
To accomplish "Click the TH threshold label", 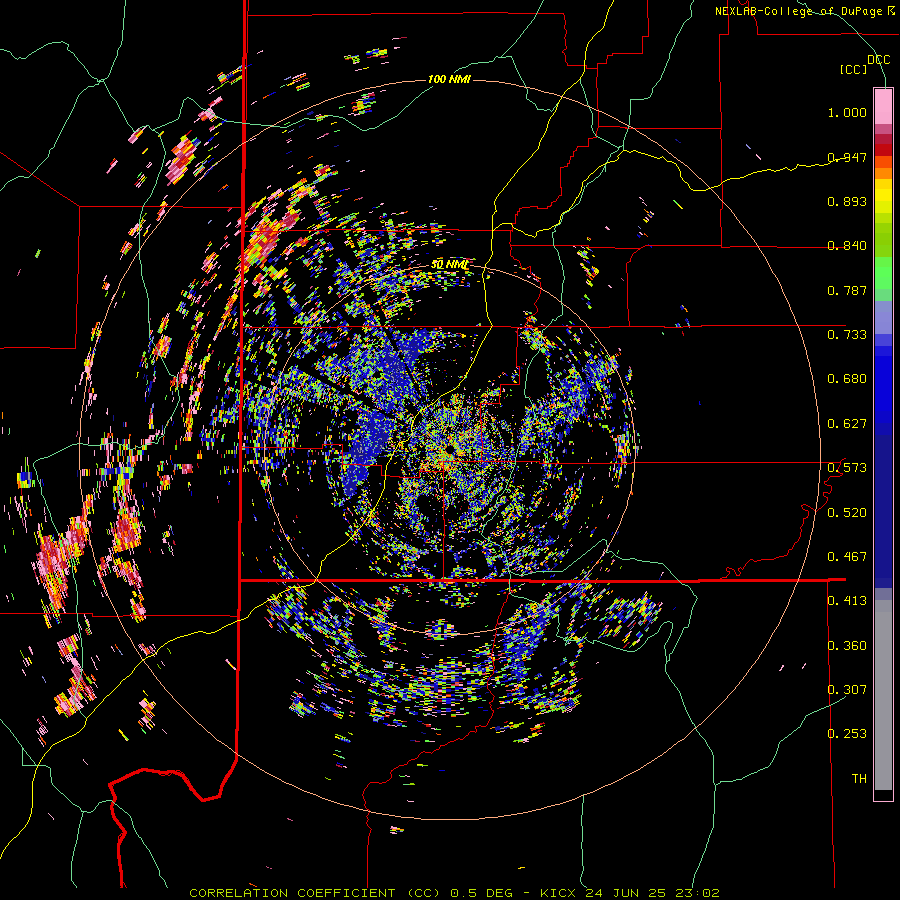I will coord(859,779).
